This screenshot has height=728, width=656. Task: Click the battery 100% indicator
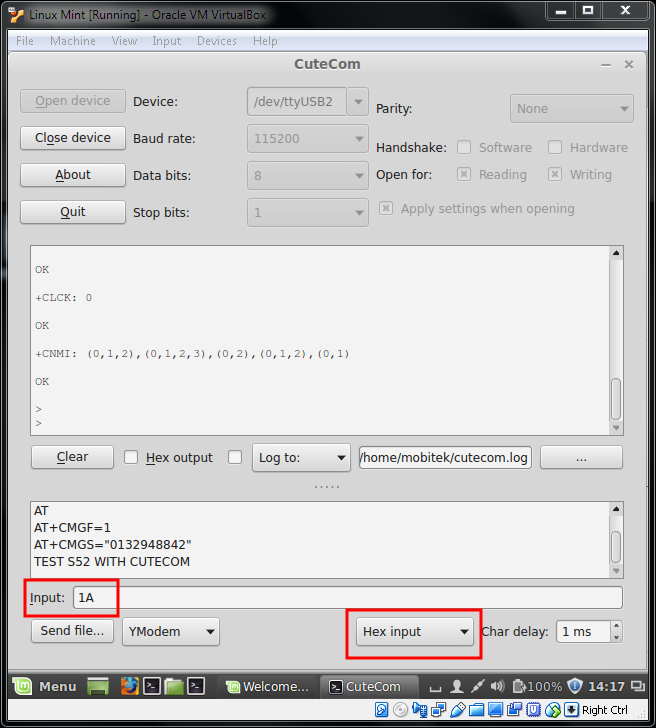535,686
